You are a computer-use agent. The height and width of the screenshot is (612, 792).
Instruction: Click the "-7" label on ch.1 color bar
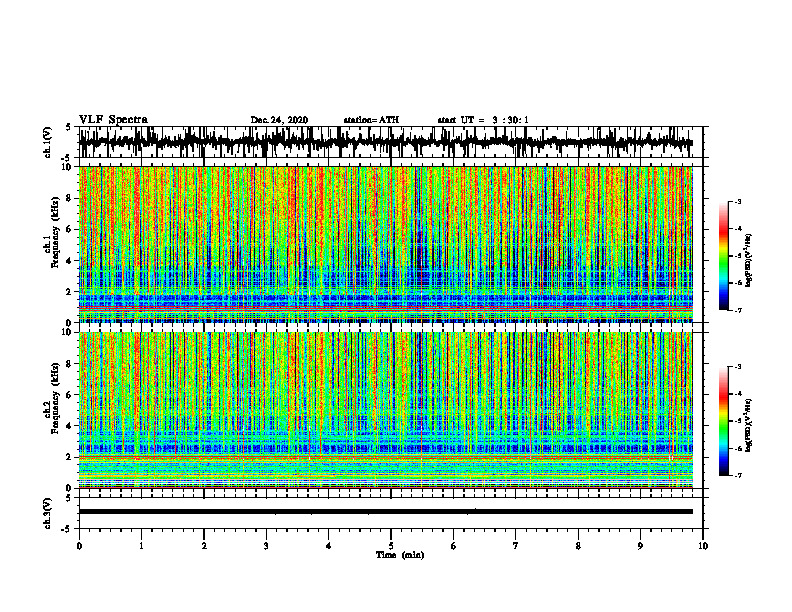click(737, 311)
